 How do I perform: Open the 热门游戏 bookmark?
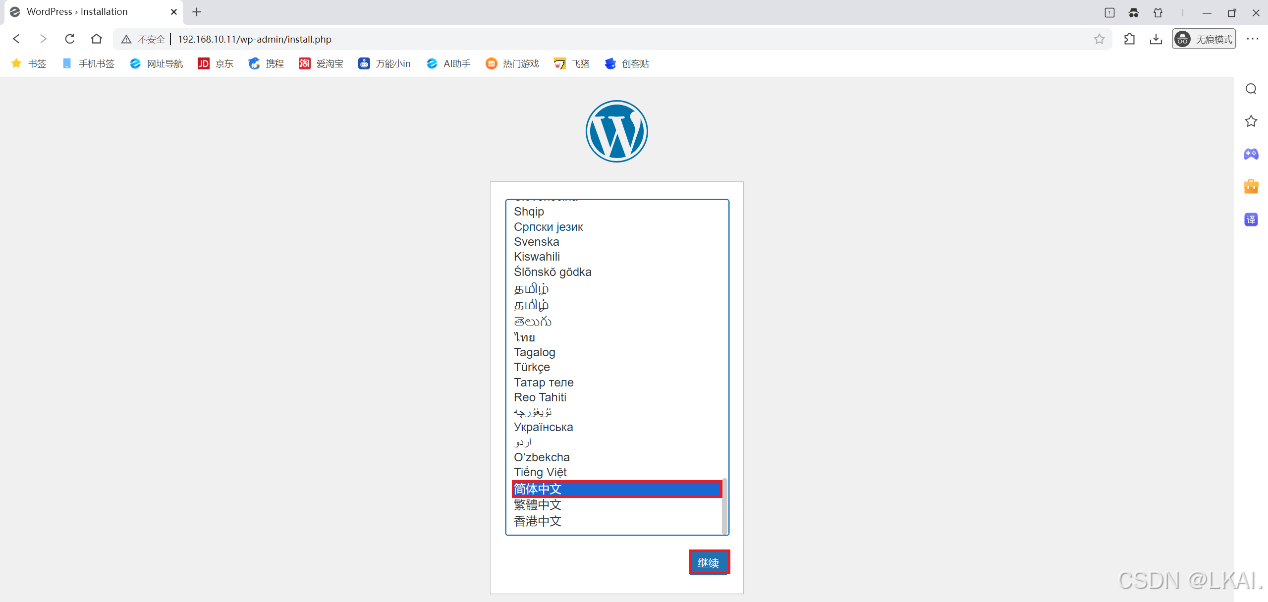point(512,63)
